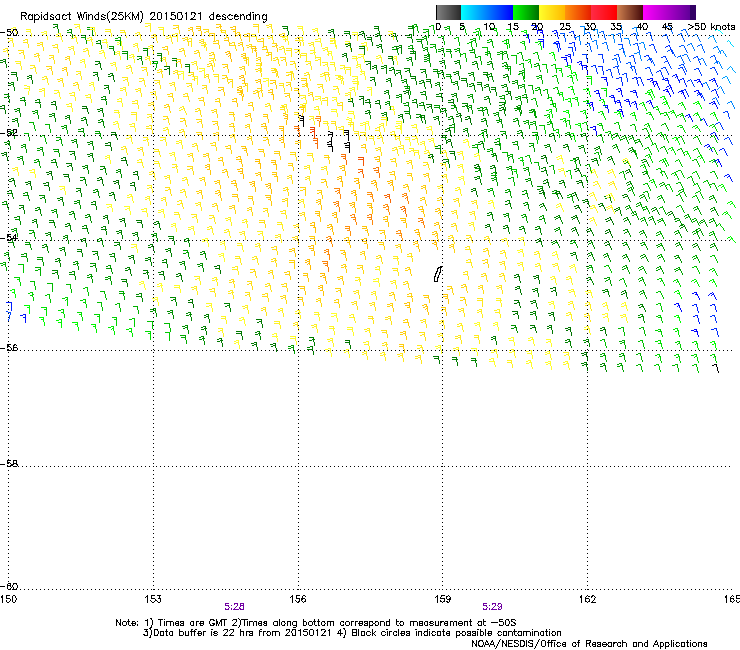Viewport: 740px width, 650px height.
Task: Click the black island outline near 159 longitude
Action: 437,274
